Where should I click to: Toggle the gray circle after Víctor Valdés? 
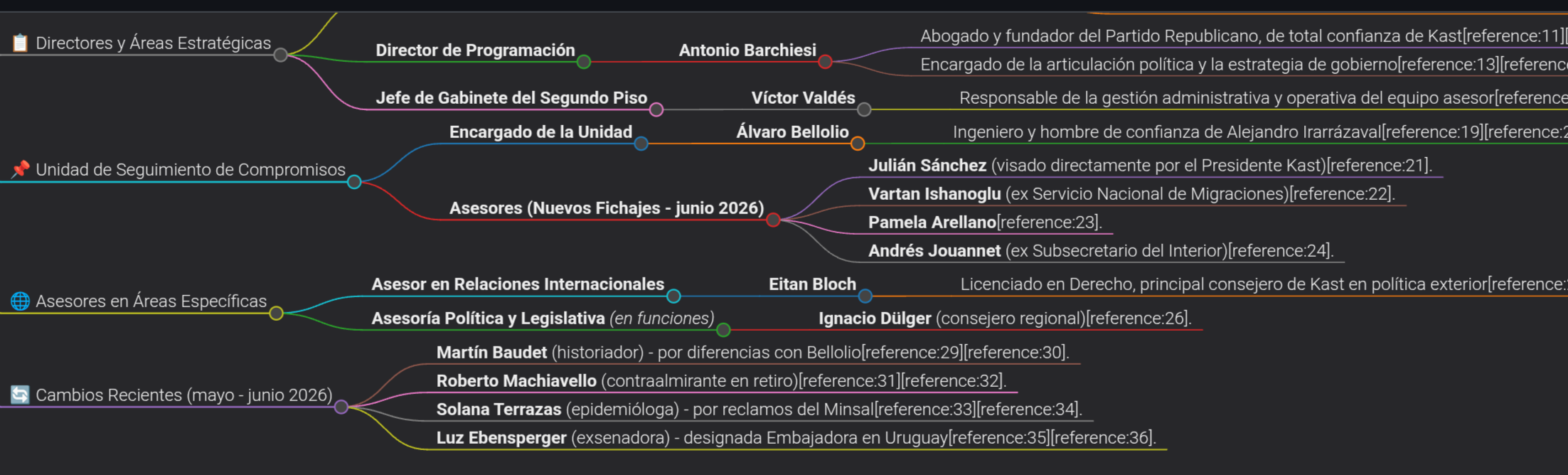point(864,110)
